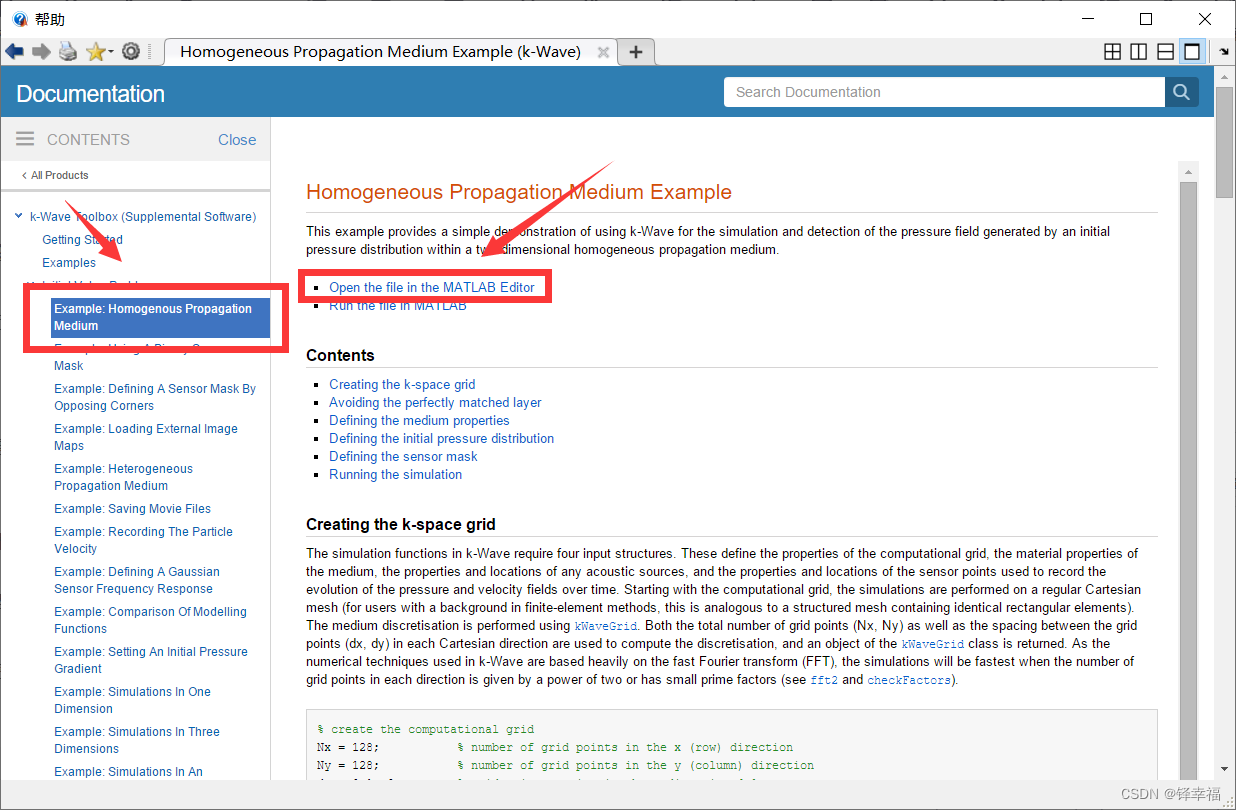
Task: Switch to the tiled grid layout
Action: [x=1112, y=51]
